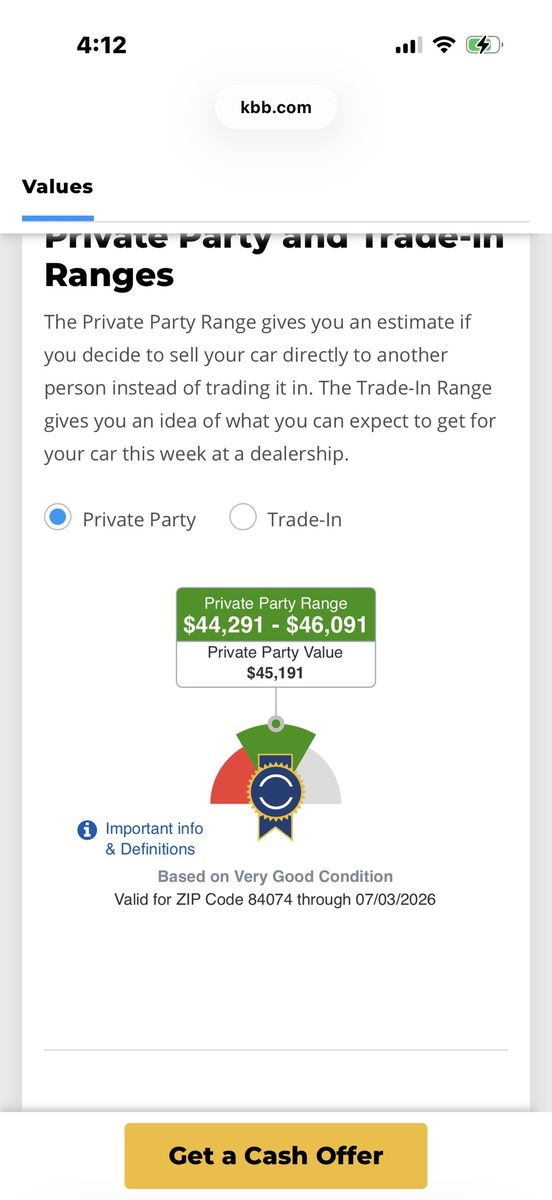Click the red section of the gauge
The height and width of the screenshot is (1200, 552).
tap(228, 782)
